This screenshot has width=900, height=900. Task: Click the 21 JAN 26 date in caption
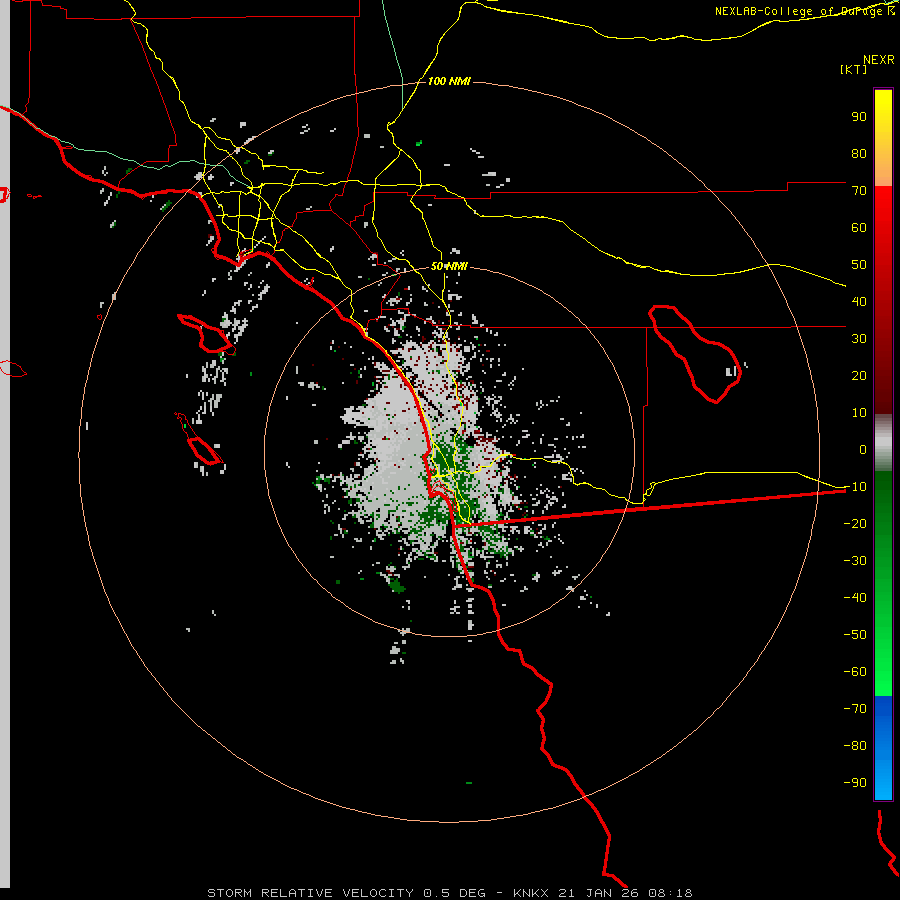pyautogui.click(x=599, y=893)
